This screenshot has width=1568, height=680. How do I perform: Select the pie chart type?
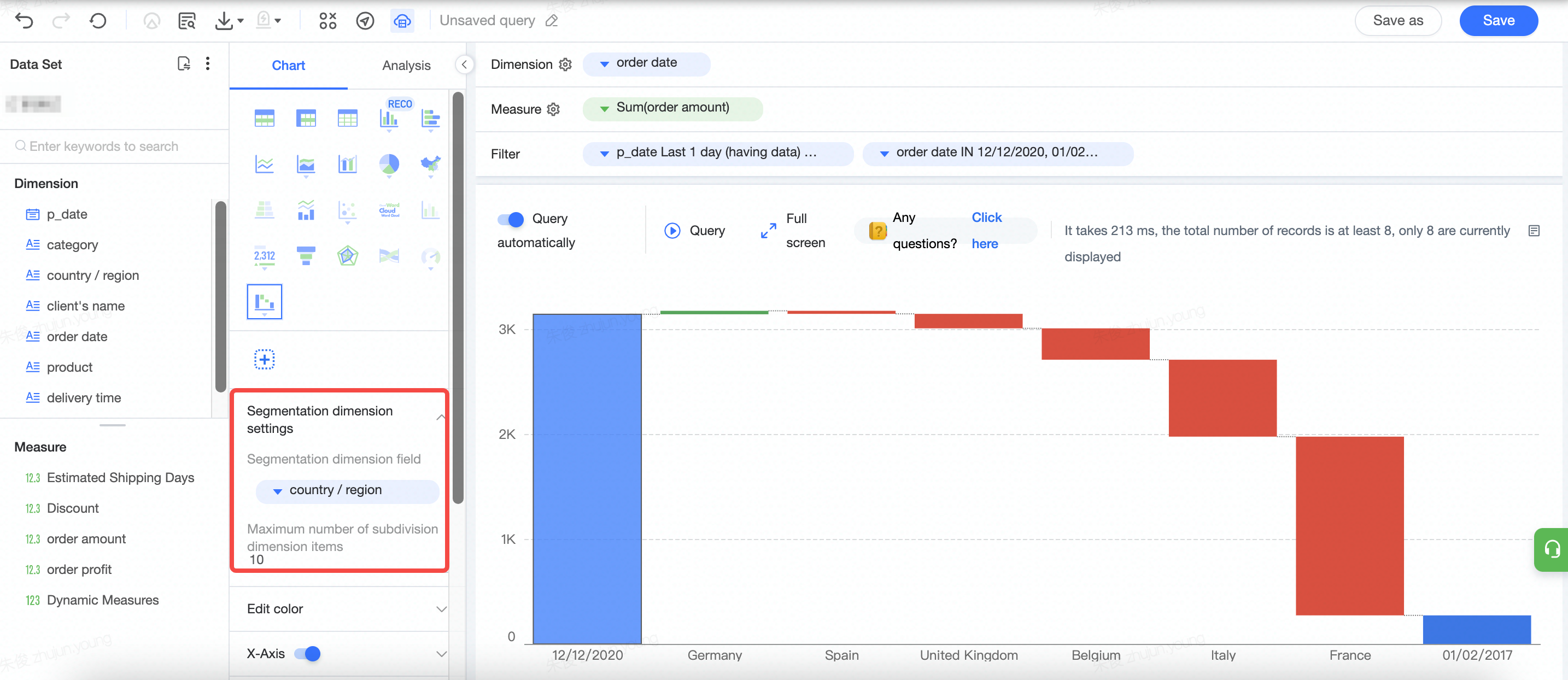pyautogui.click(x=389, y=165)
